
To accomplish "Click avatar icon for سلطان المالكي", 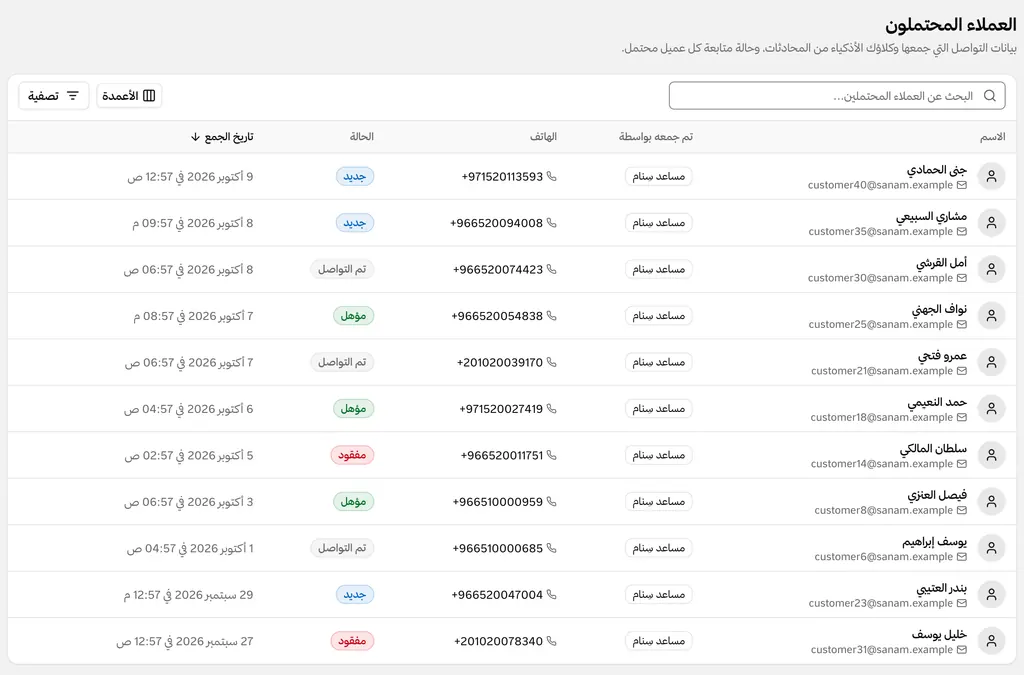I will (x=991, y=455).
